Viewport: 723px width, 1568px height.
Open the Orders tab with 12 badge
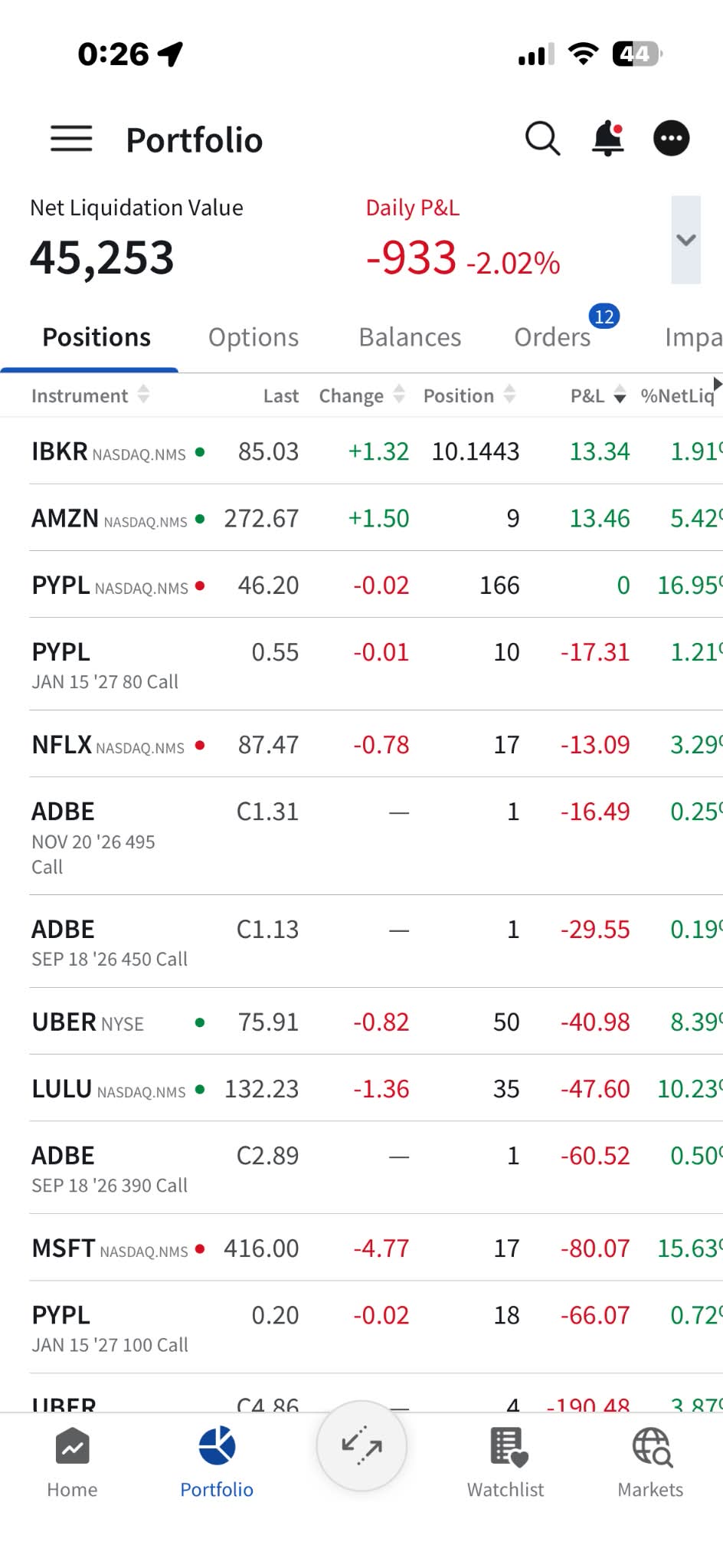(x=553, y=337)
